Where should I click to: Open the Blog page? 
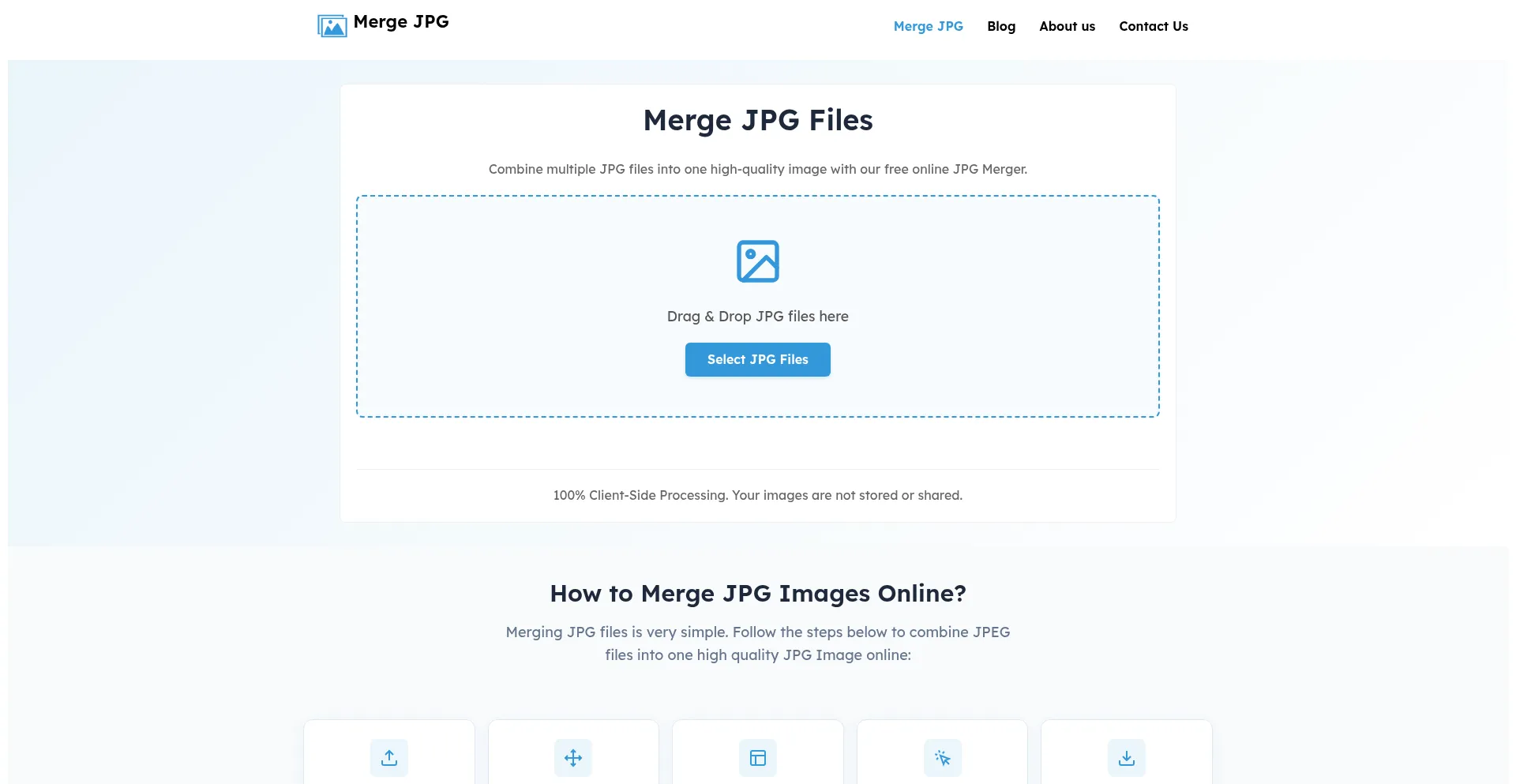click(1001, 26)
